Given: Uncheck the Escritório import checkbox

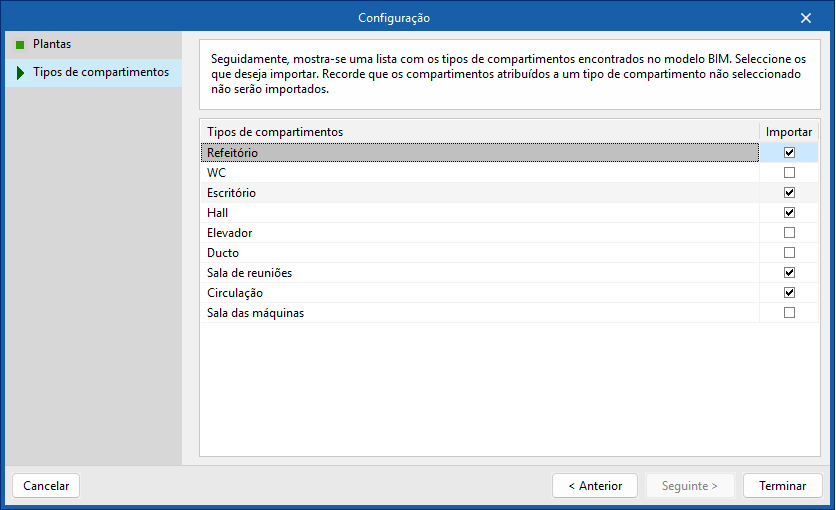Looking at the screenshot, I should coord(789,193).
